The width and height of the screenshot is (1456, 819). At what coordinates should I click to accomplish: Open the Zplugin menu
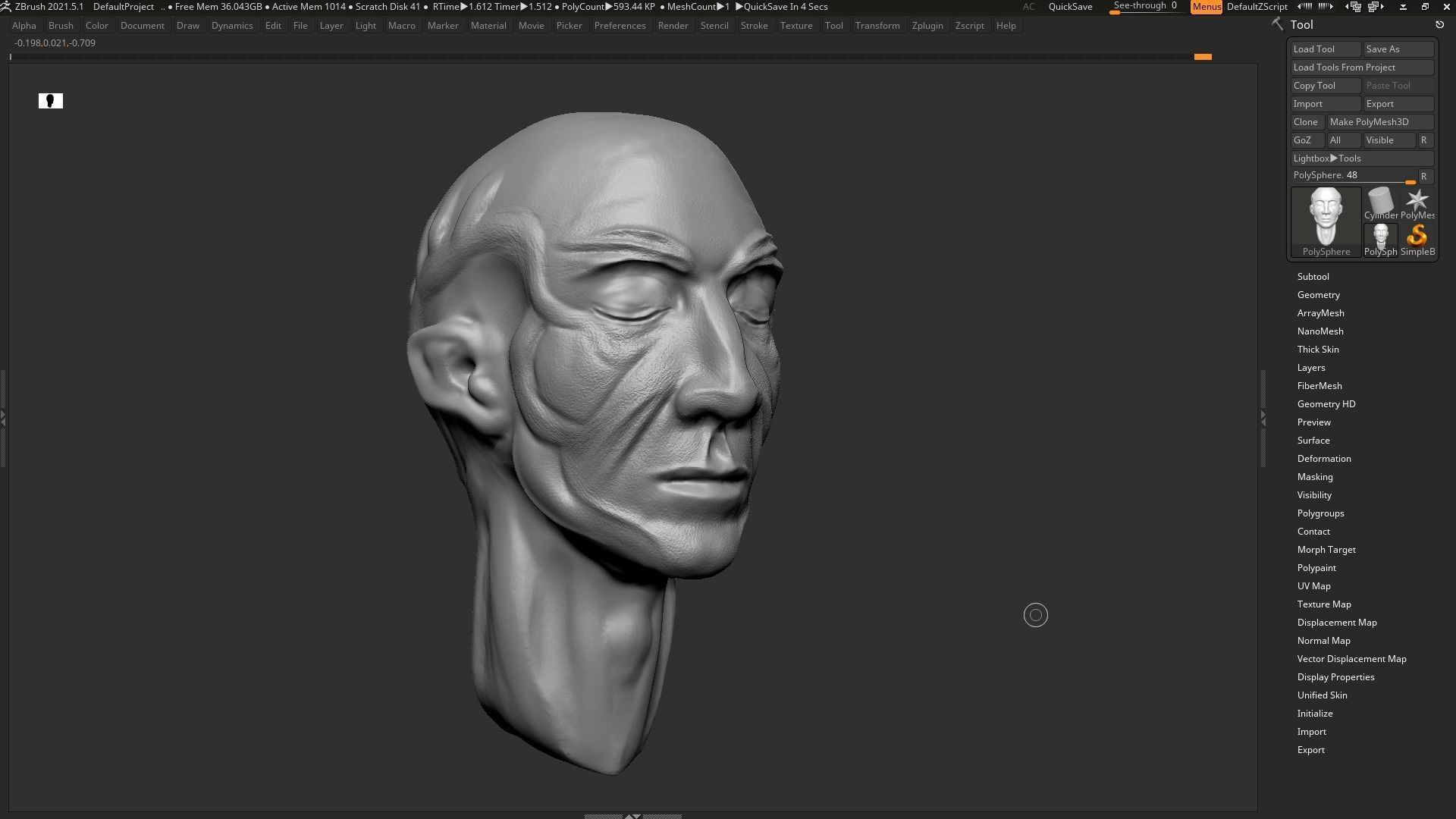pyautogui.click(x=927, y=26)
